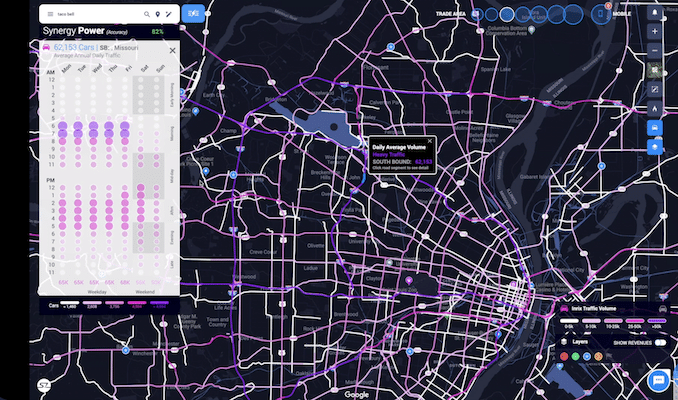This screenshot has height=400, width=678.
Task: Click the Fri column header in traffic chart
Action: coord(128,68)
